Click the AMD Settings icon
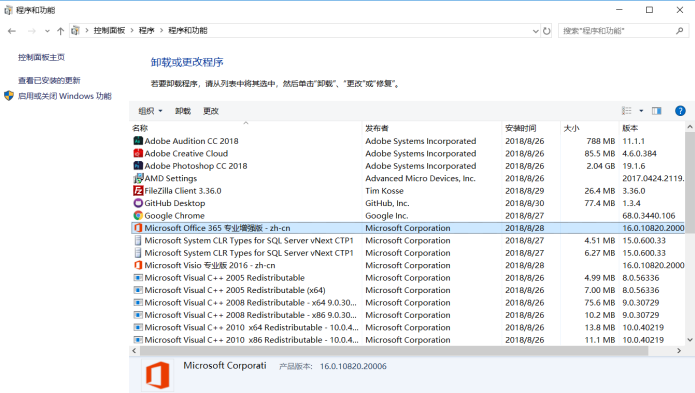Screen dimensions: 695x393 coord(138,178)
